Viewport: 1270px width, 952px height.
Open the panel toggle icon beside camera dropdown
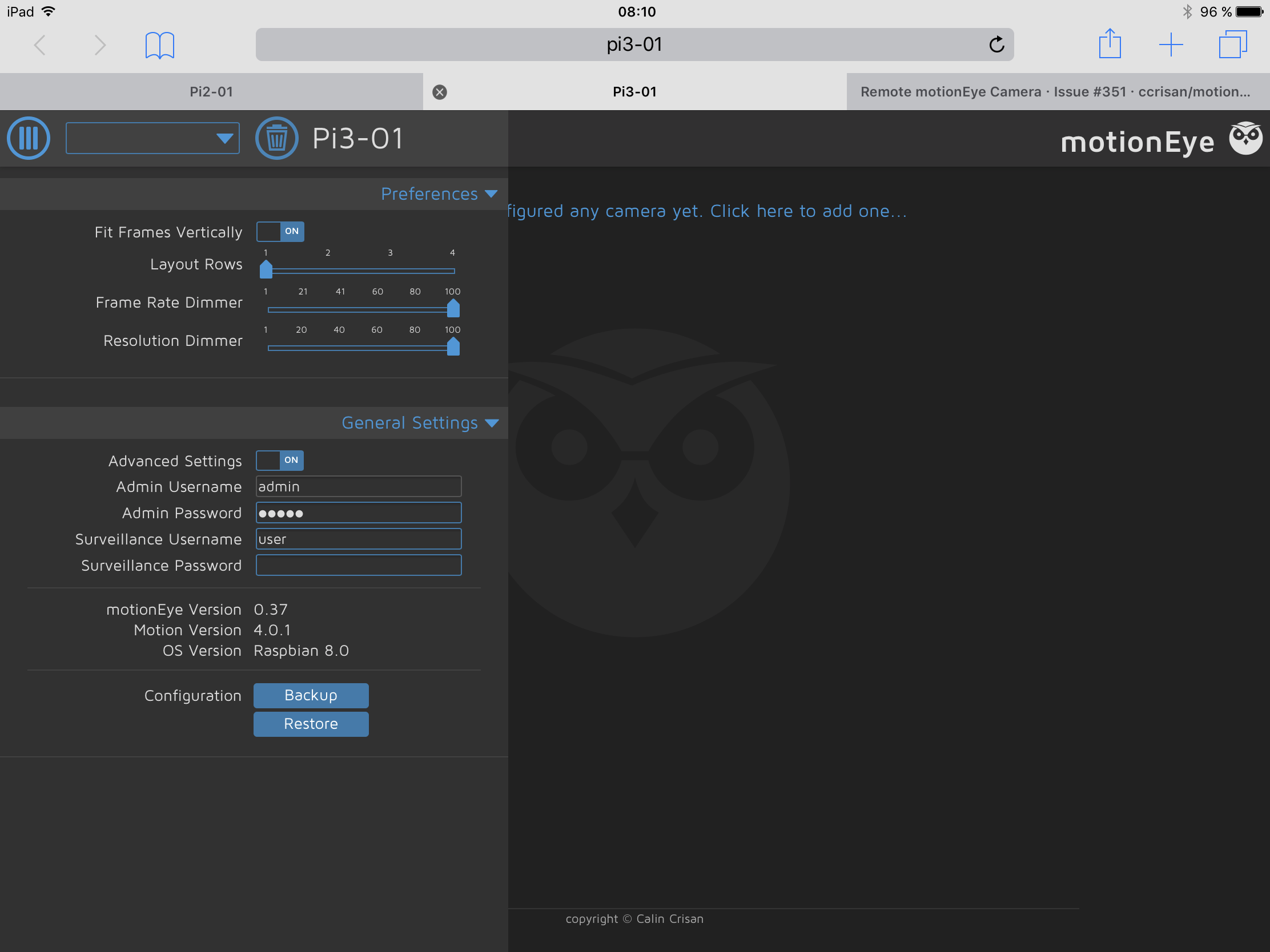pos(28,138)
